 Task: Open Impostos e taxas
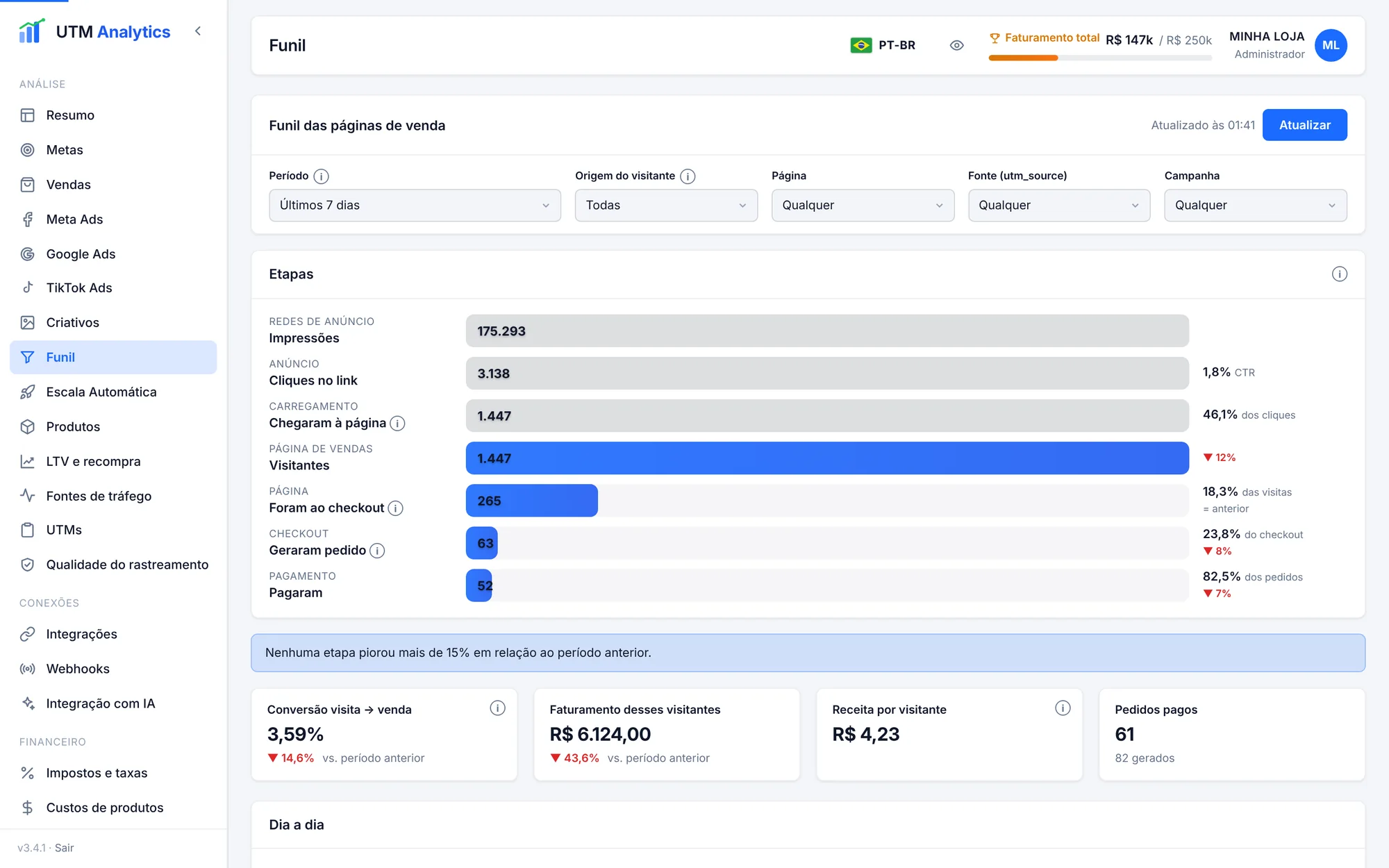tap(113, 773)
